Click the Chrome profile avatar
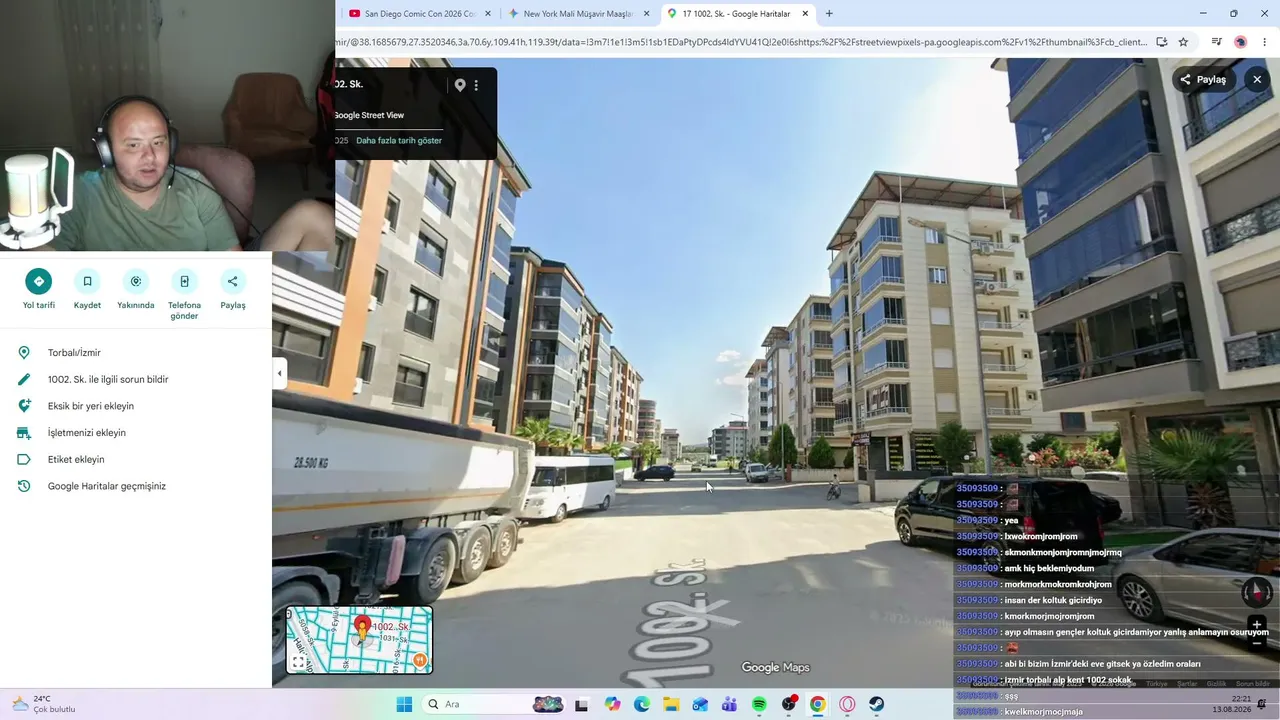This screenshot has height=720, width=1280. point(1240,42)
